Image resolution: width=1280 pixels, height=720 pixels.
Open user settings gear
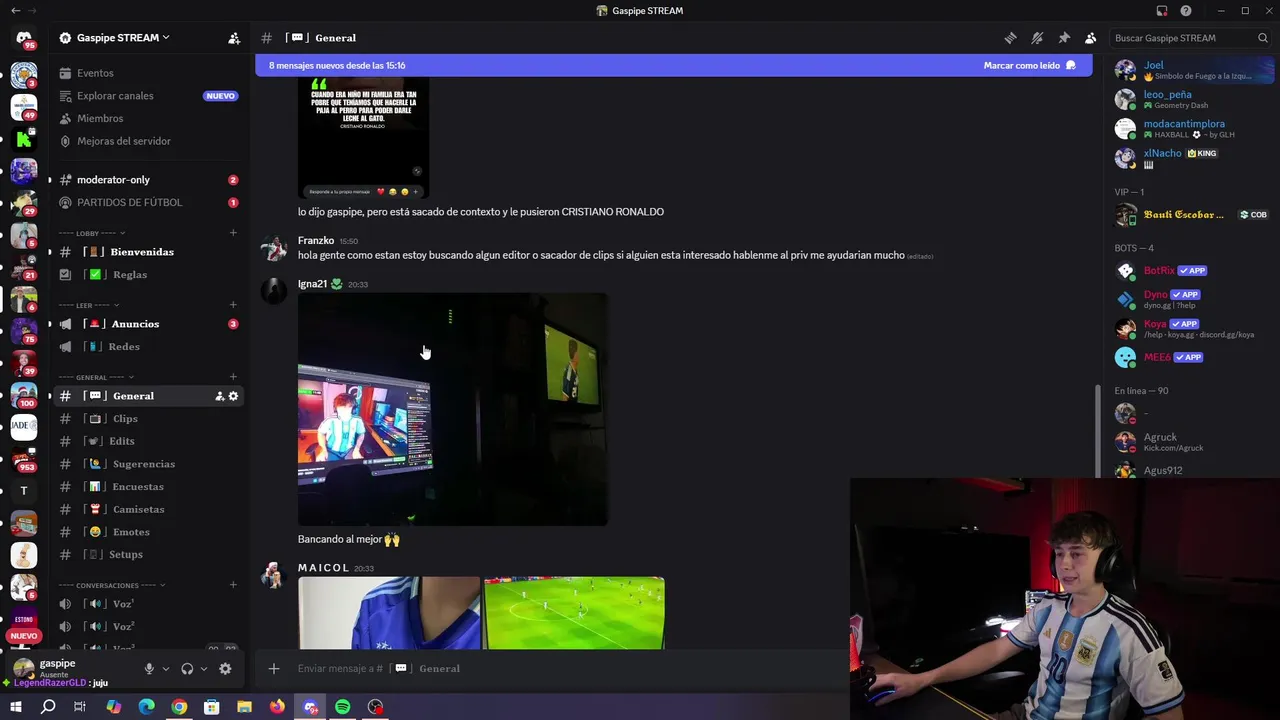click(x=225, y=669)
